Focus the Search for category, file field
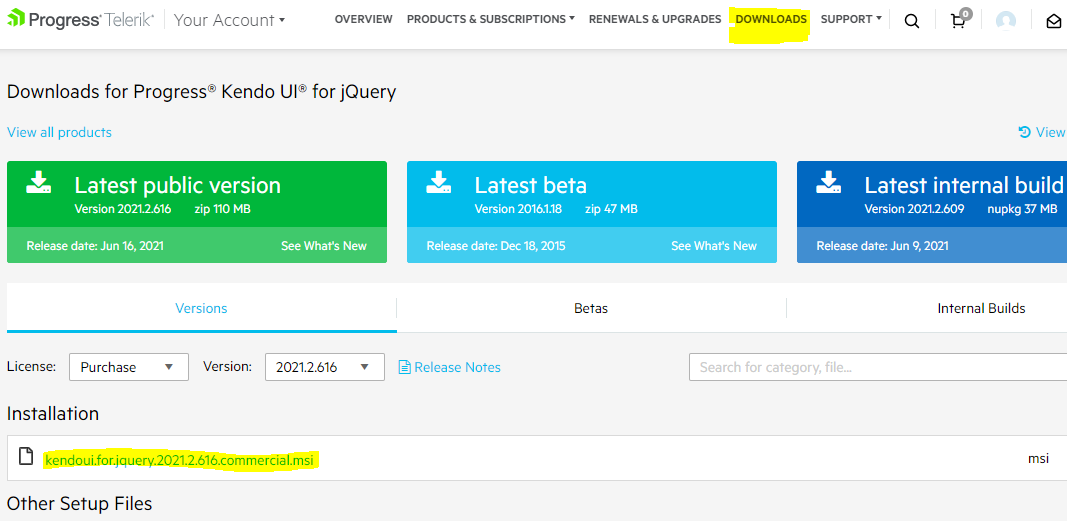 [878, 367]
